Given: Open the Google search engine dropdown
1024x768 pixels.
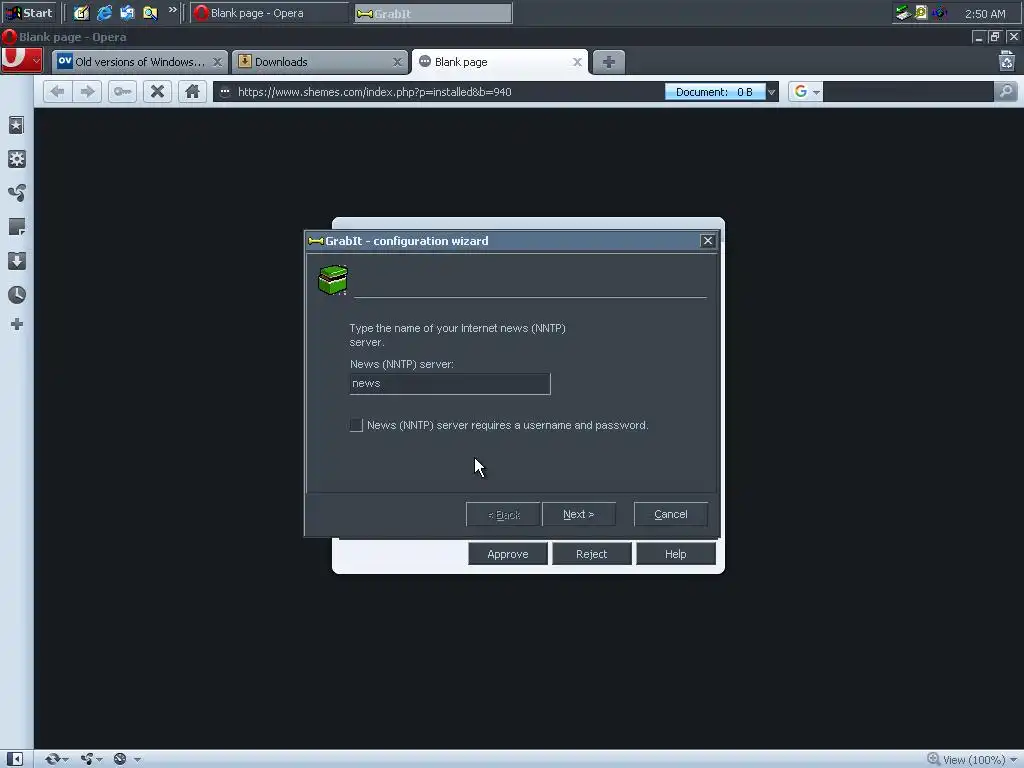Looking at the screenshot, I should [x=805, y=92].
